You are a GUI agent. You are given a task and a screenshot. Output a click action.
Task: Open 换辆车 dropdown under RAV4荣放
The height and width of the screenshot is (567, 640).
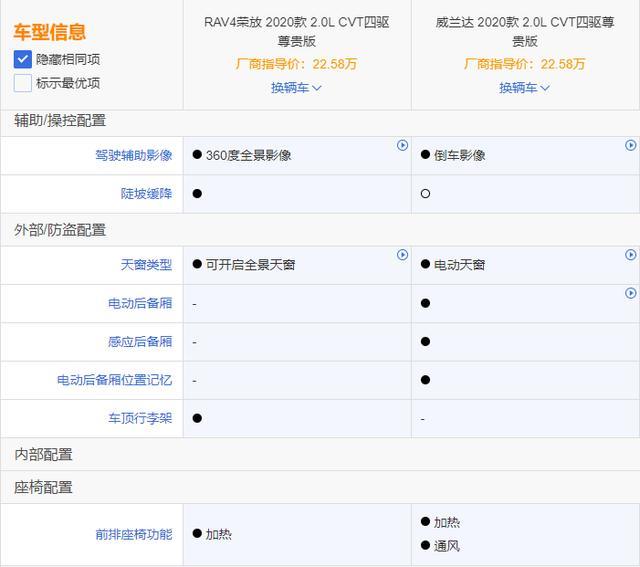[296, 87]
